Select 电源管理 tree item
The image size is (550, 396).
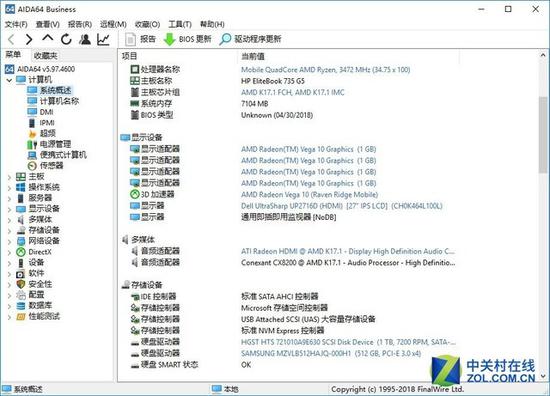pos(49,144)
